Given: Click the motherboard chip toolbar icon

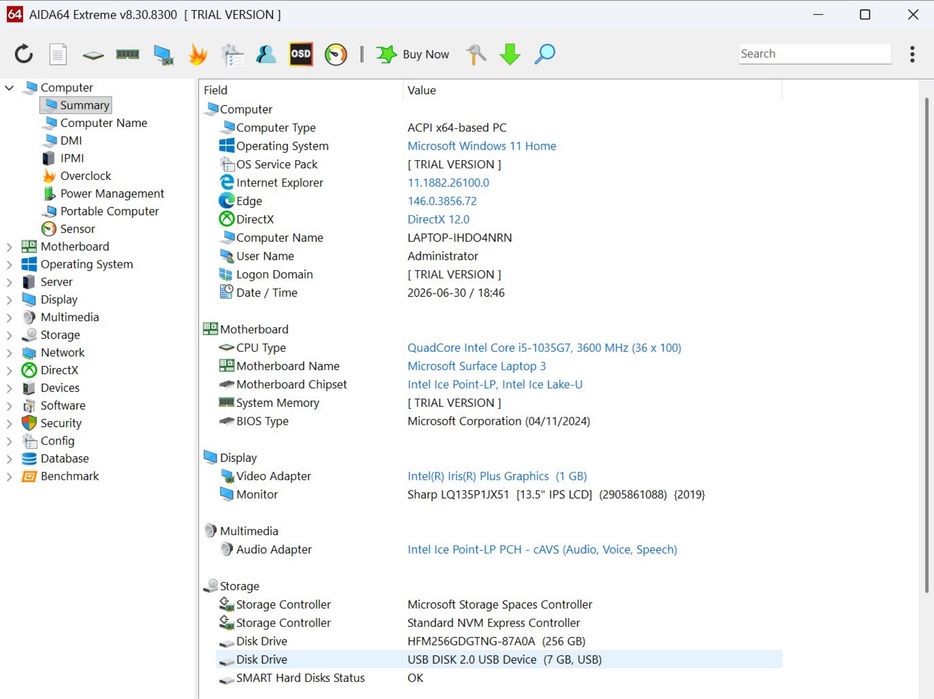Looking at the screenshot, I should coord(93,55).
